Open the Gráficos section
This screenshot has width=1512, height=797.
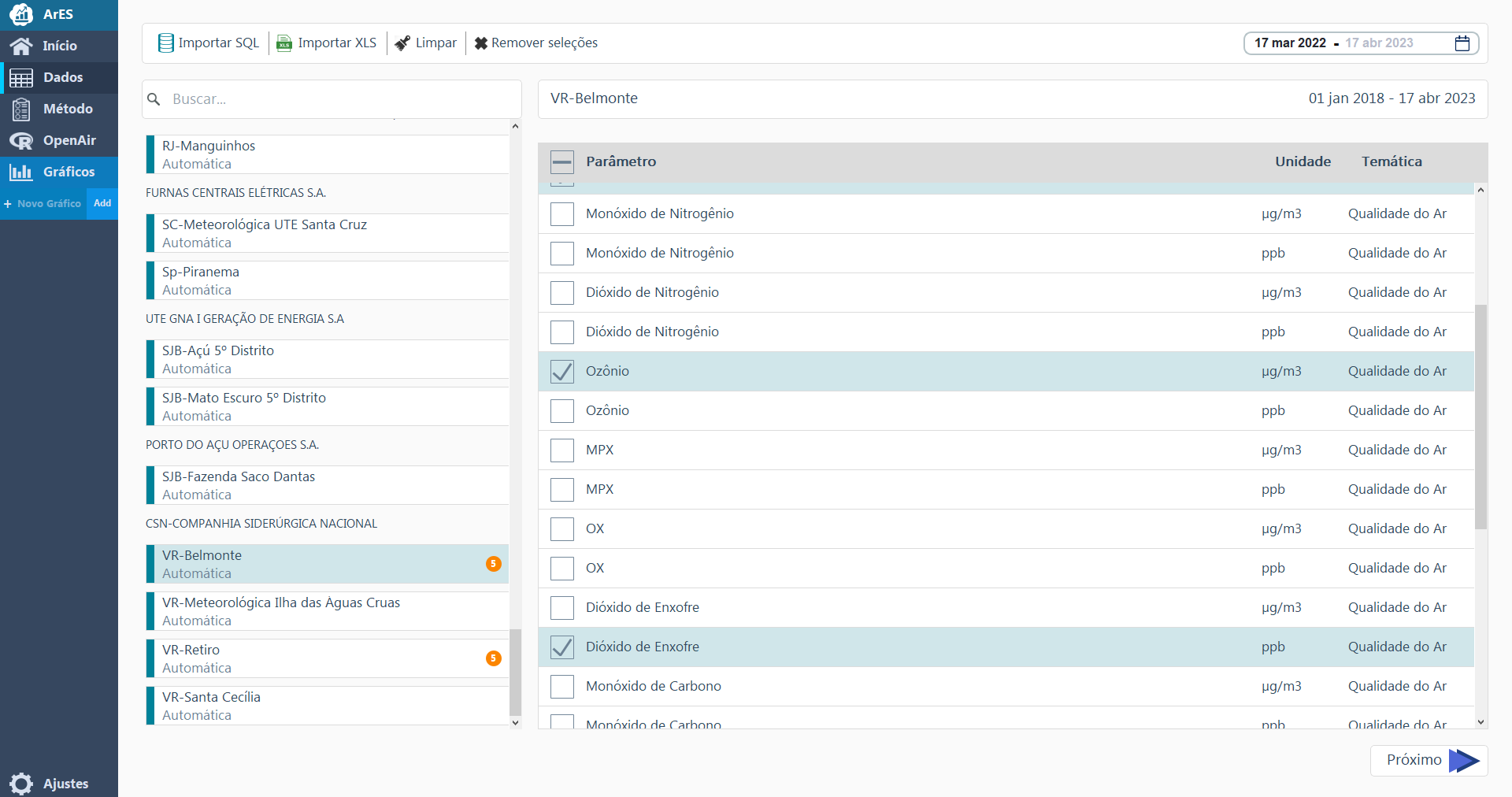coord(58,172)
